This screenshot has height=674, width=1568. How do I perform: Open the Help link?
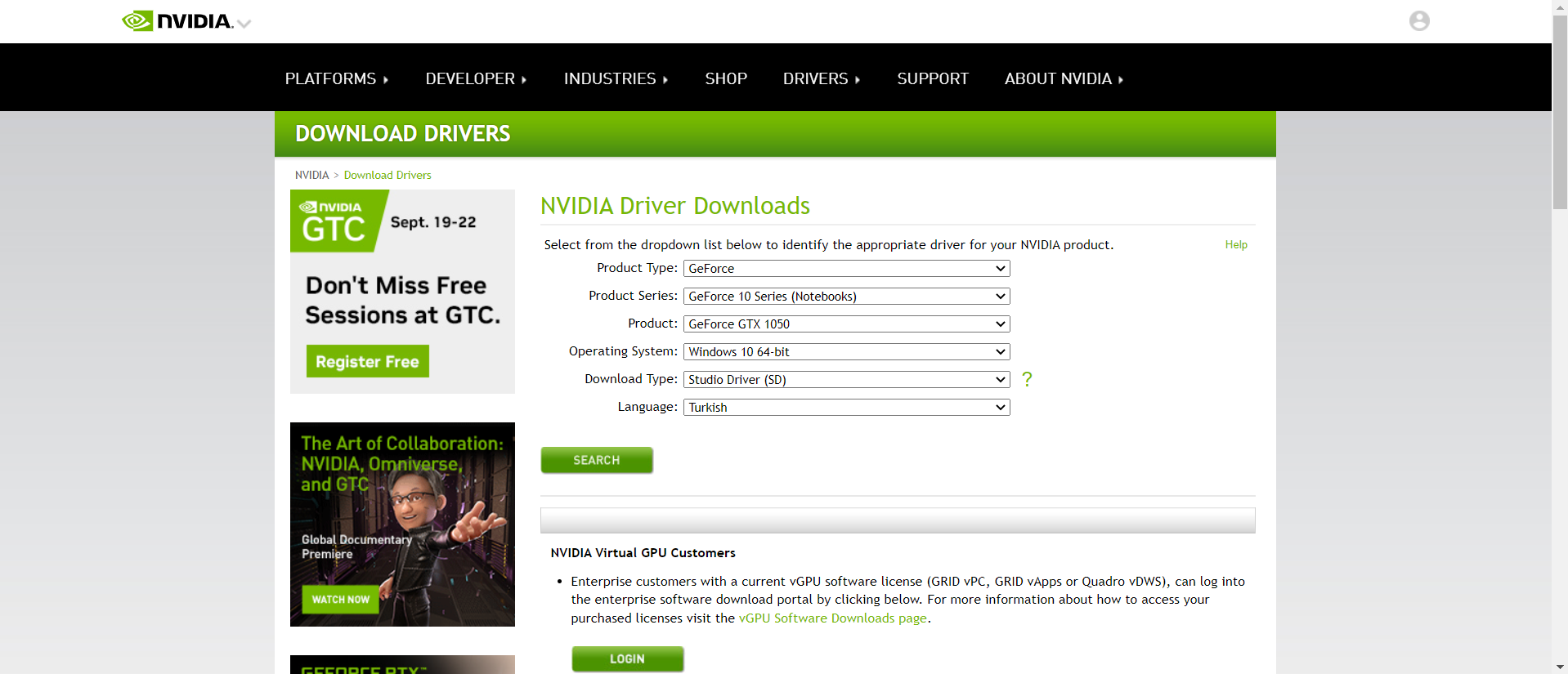tap(1236, 245)
